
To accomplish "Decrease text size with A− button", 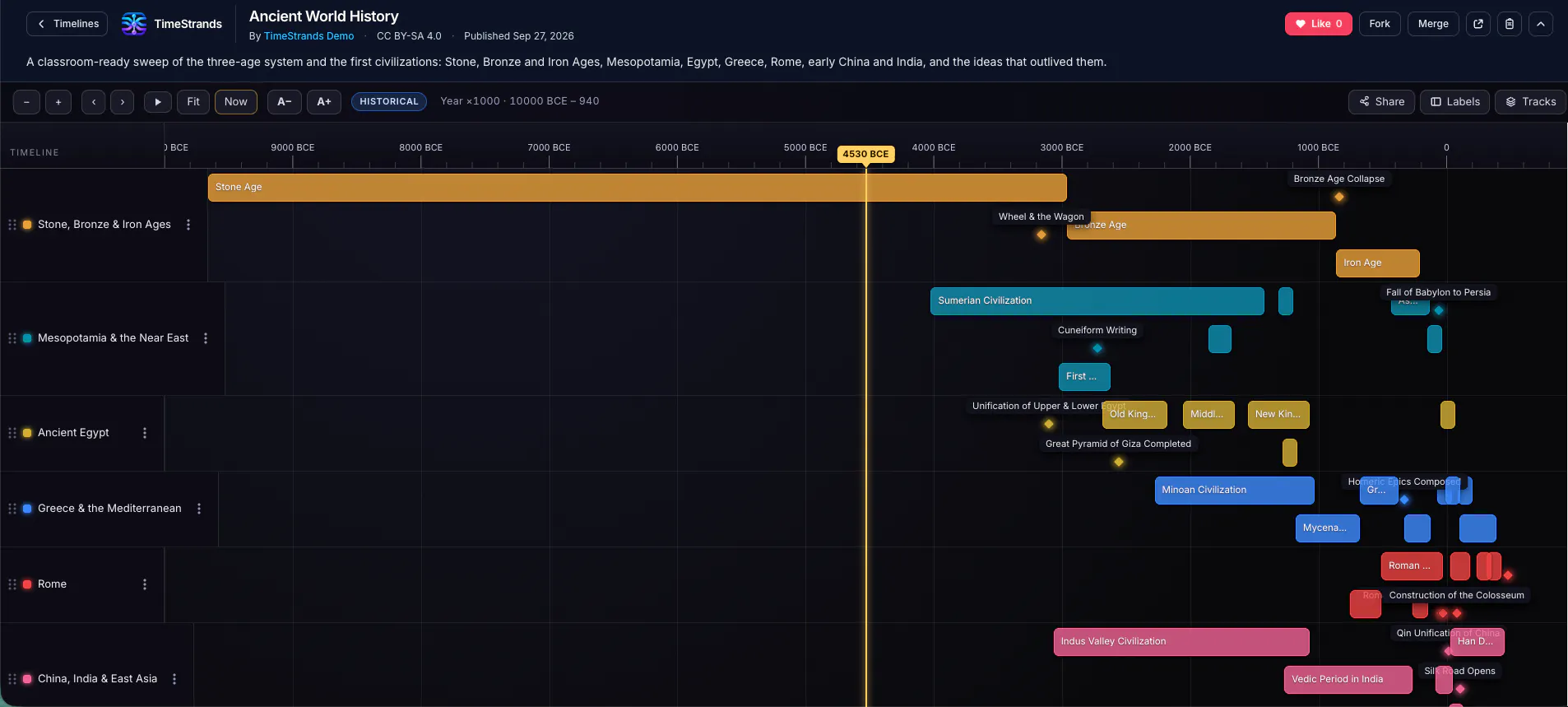I will coord(285,102).
